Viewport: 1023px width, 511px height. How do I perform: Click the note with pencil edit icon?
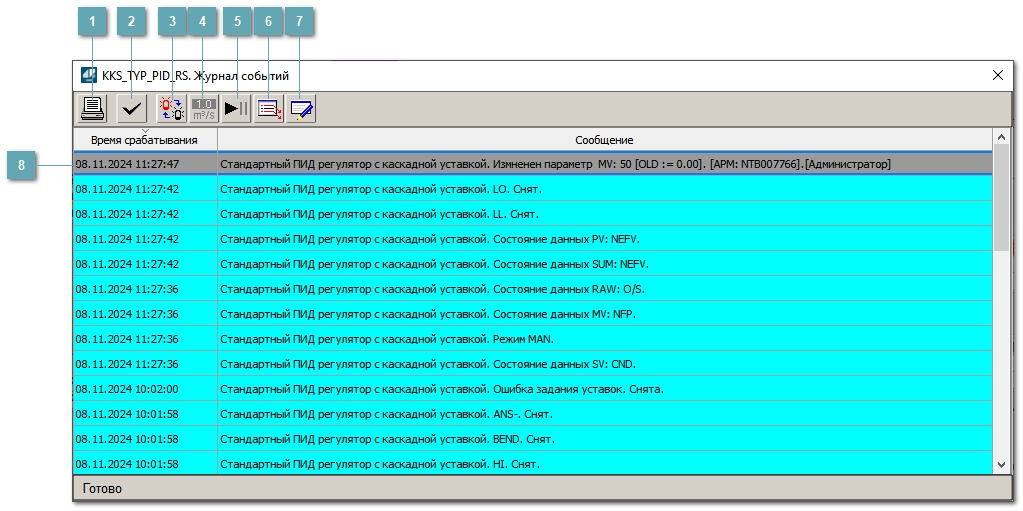tap(301, 109)
